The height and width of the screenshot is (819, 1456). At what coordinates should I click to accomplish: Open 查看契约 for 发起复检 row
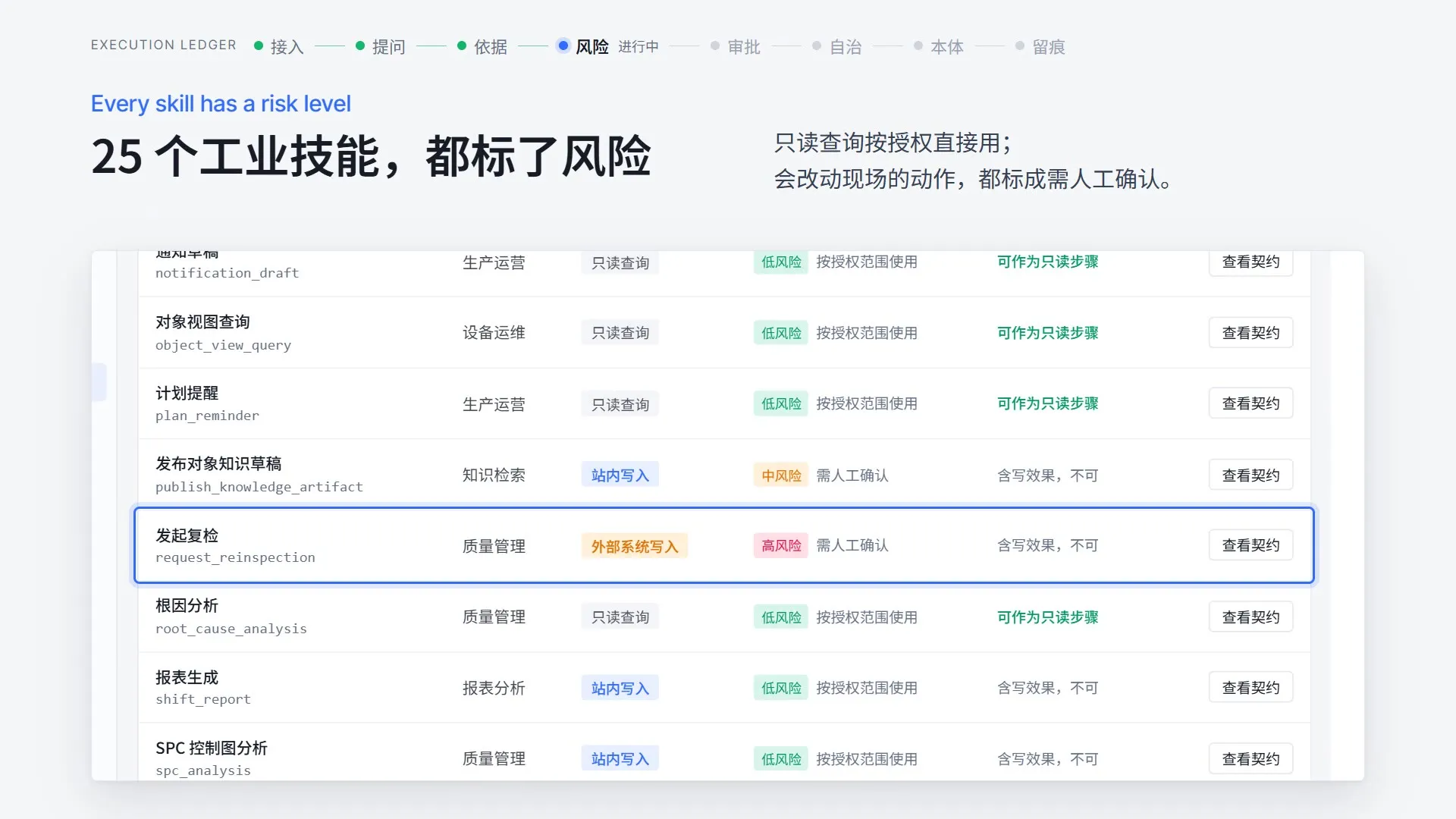[x=1250, y=545]
